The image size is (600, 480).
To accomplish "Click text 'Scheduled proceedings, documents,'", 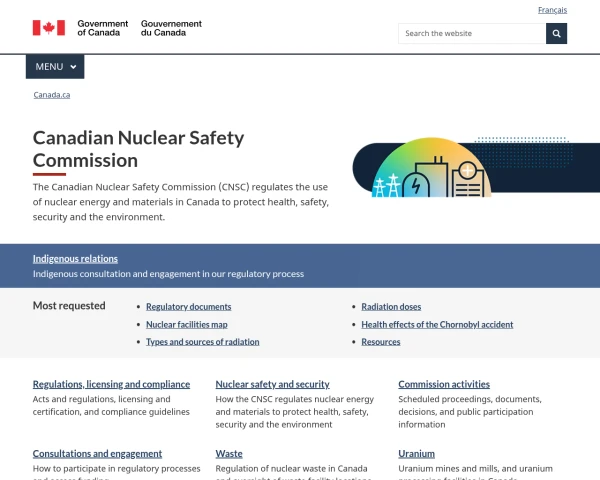I will 470,399.
